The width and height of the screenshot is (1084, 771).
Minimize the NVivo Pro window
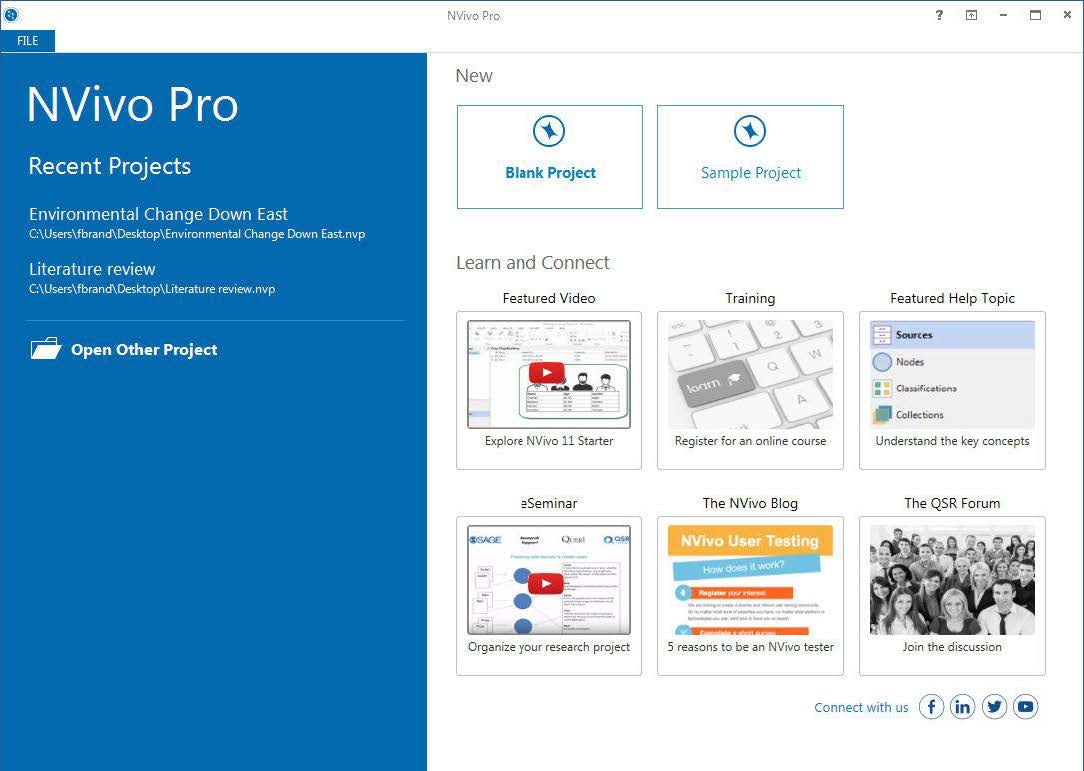(1003, 15)
